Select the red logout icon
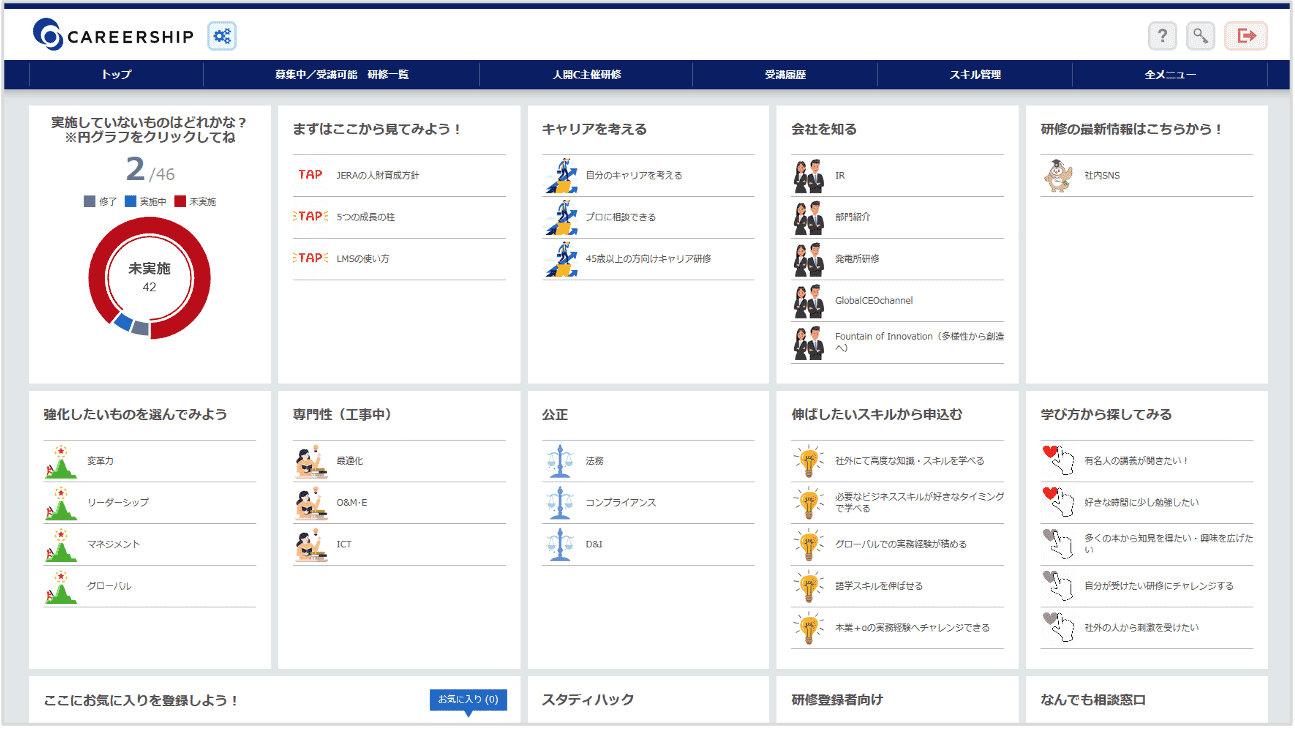 click(x=1246, y=35)
